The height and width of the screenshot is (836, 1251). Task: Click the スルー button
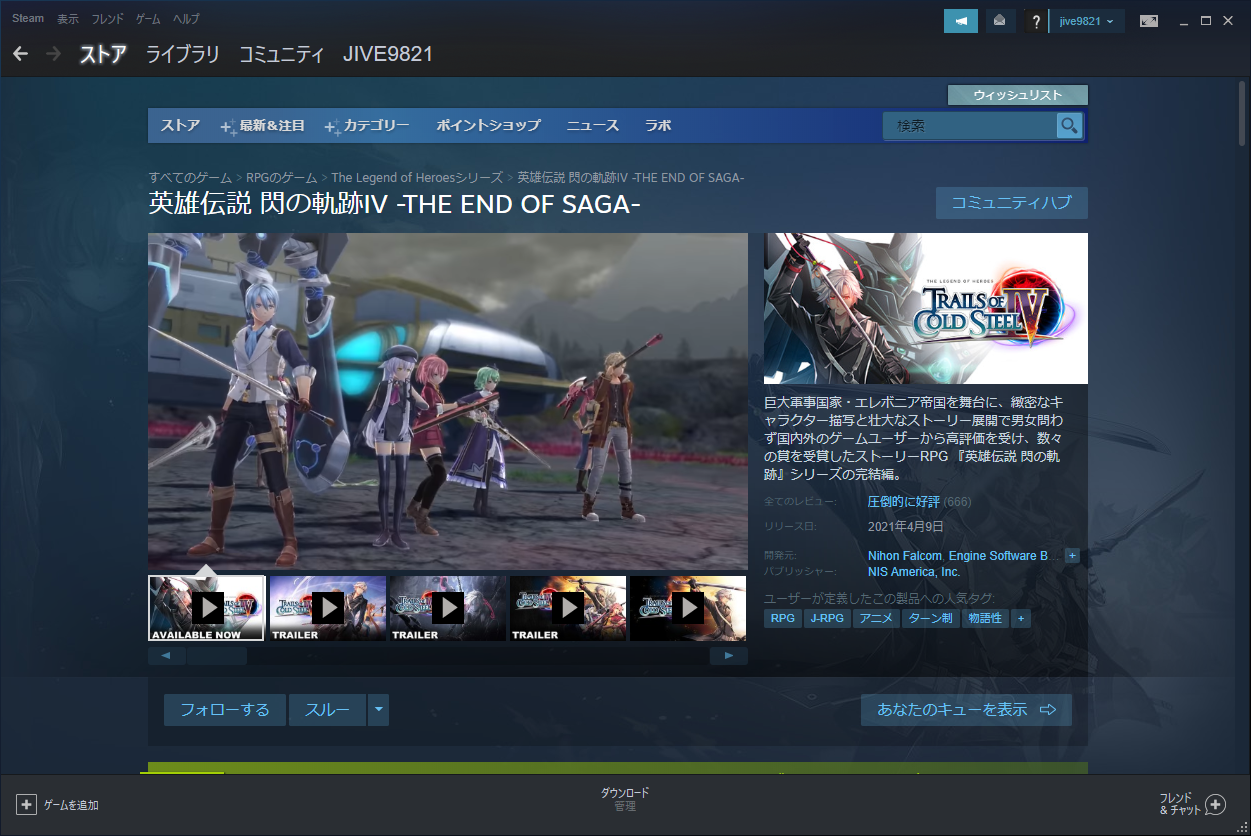[x=328, y=710]
